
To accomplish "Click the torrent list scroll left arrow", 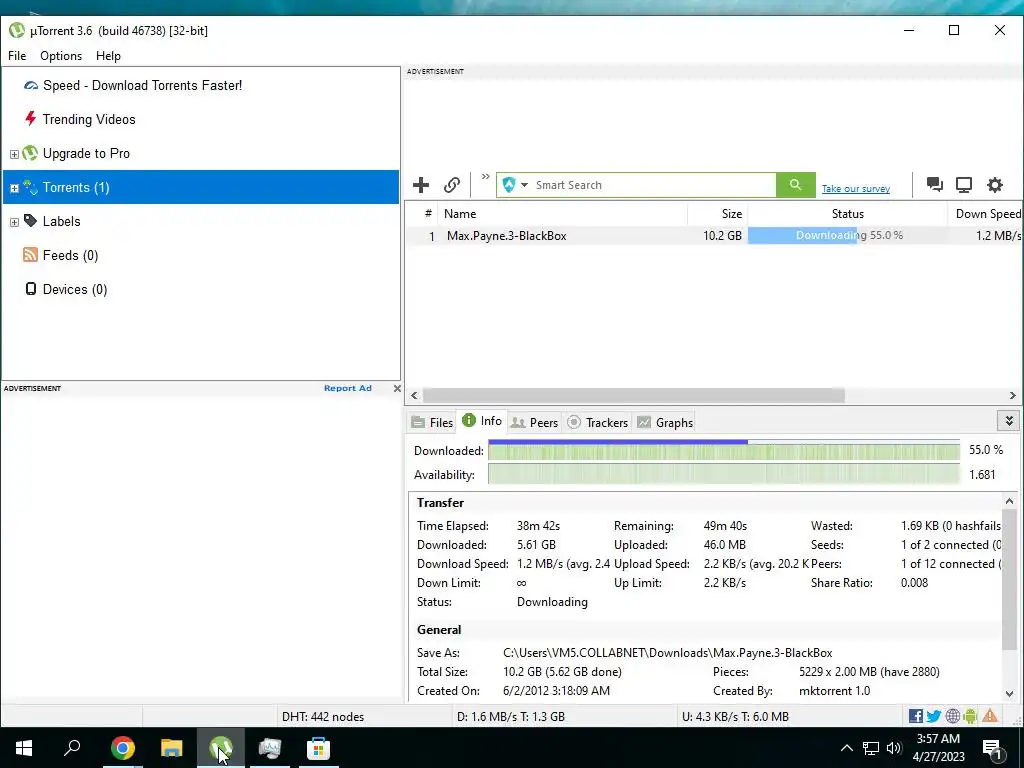I will 414,396.
